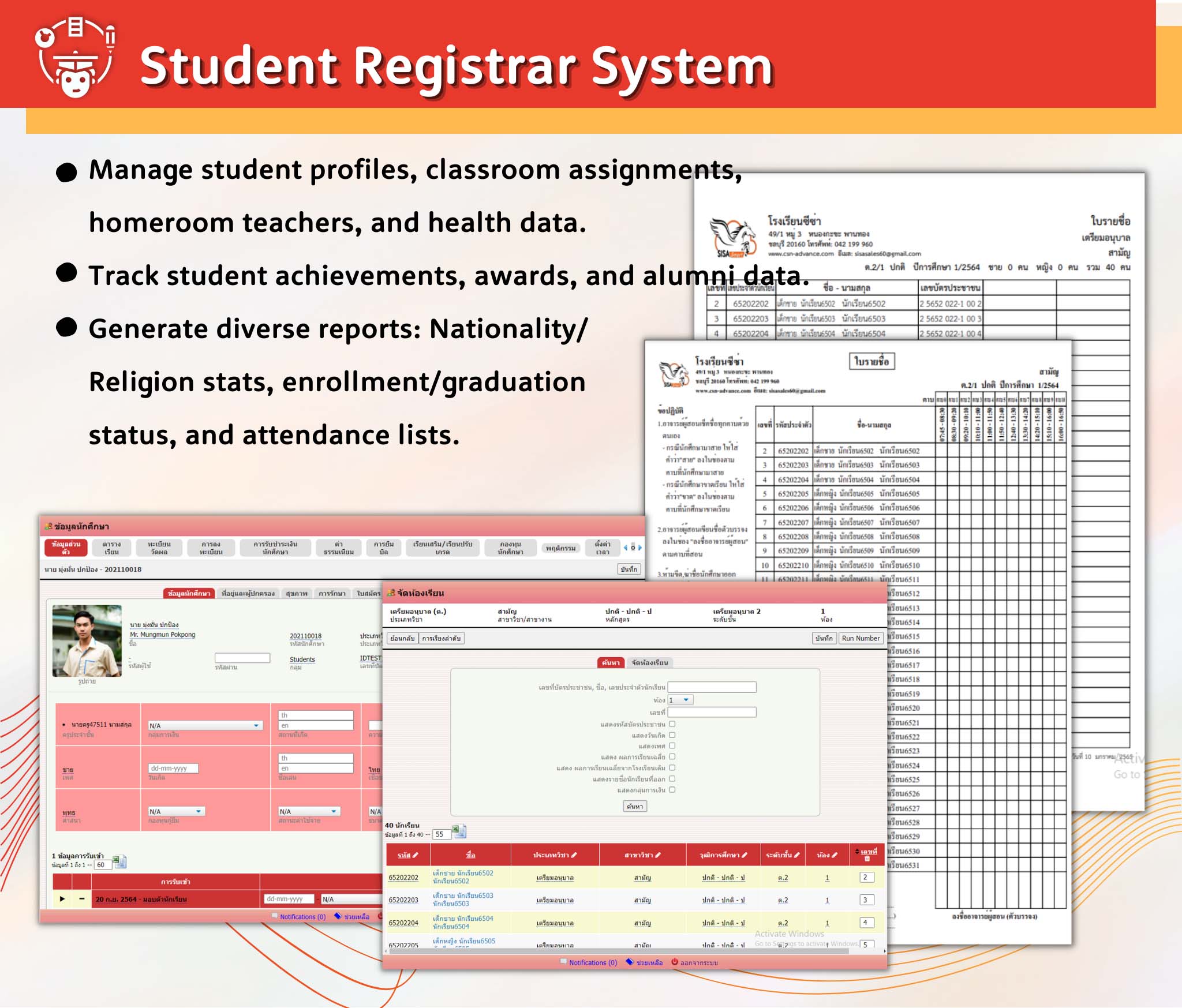The height and width of the screenshot is (1008, 1182).
Task: Enable the แสดงวันเกิด checkbox
Action: pos(672,736)
